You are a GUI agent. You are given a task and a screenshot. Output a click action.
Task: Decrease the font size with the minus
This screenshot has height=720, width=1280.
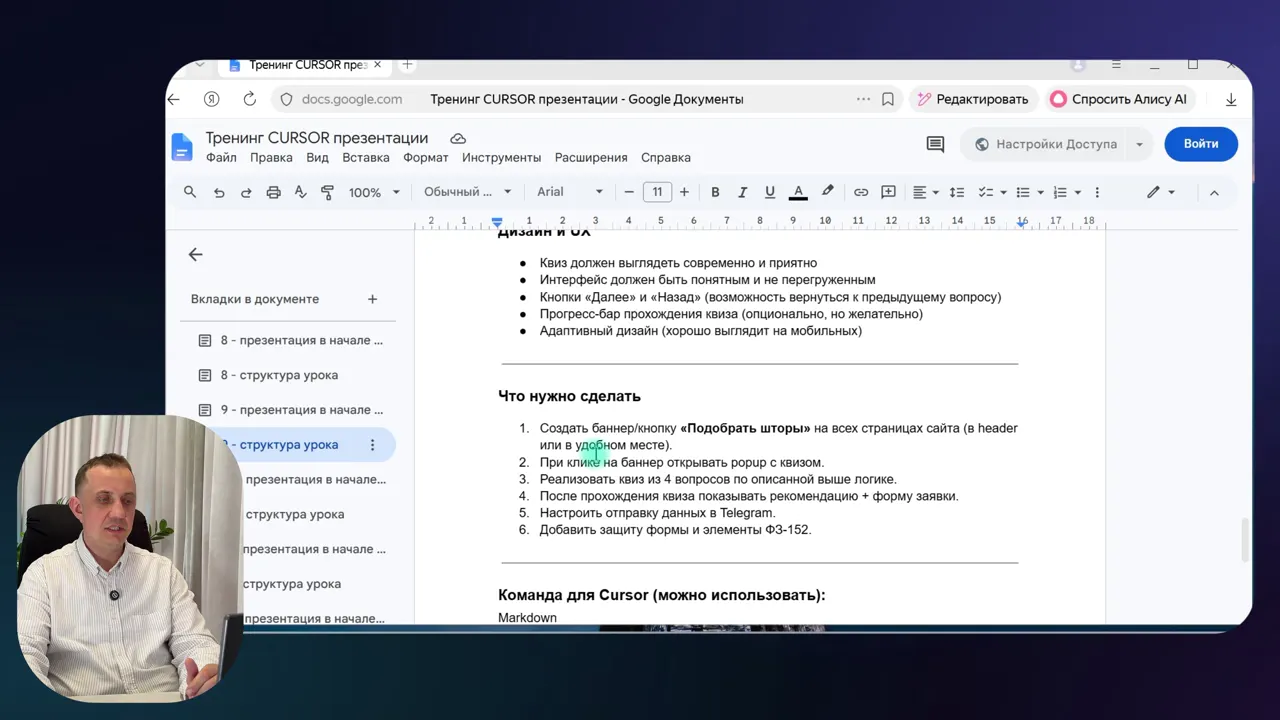coord(629,192)
